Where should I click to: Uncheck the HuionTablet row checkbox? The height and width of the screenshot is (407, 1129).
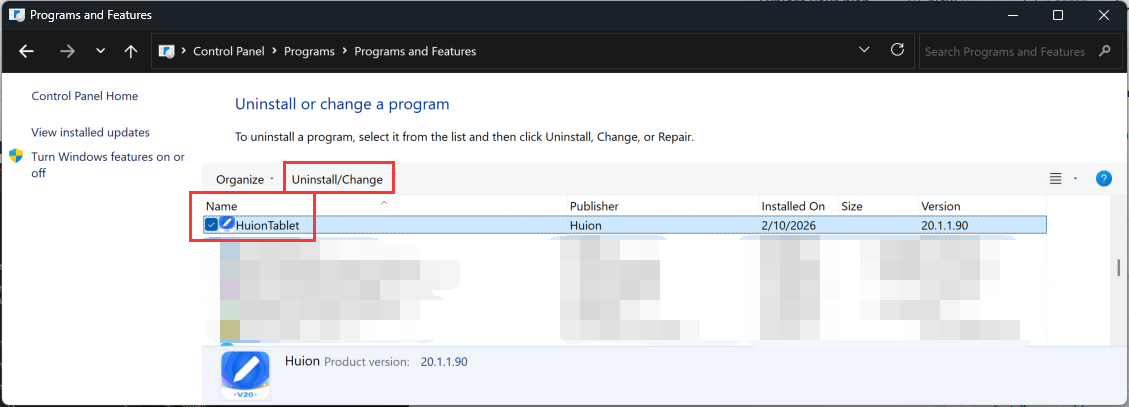211,225
